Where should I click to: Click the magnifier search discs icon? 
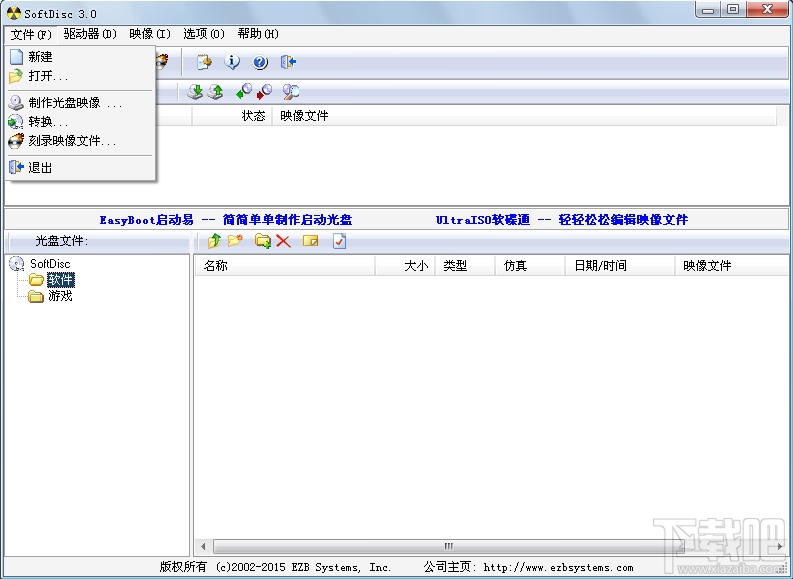coord(291,92)
